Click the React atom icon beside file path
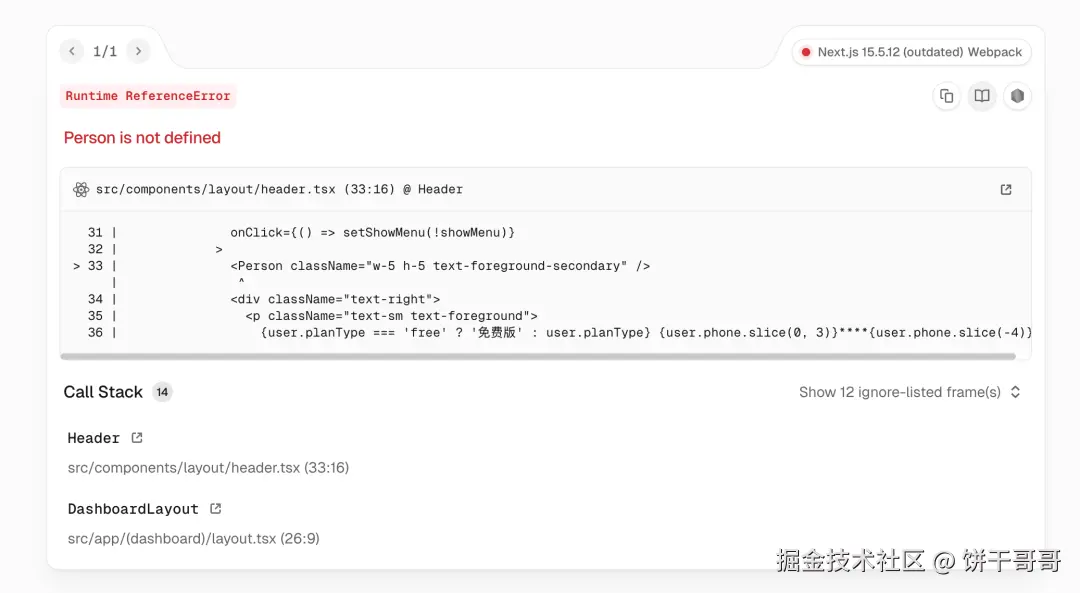 (81, 189)
